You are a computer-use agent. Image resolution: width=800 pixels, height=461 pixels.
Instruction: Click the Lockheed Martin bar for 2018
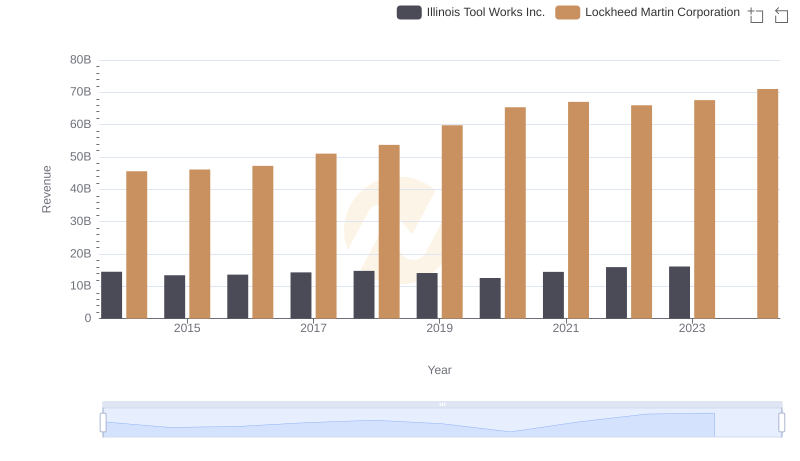pyautogui.click(x=389, y=232)
